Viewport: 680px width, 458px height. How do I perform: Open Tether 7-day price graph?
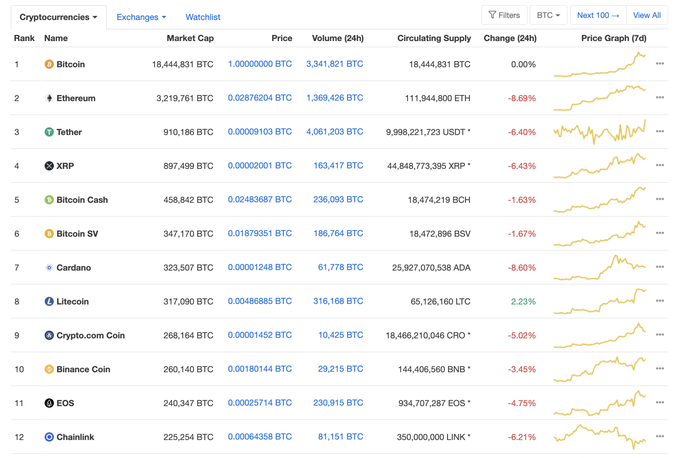pyautogui.click(x=600, y=132)
